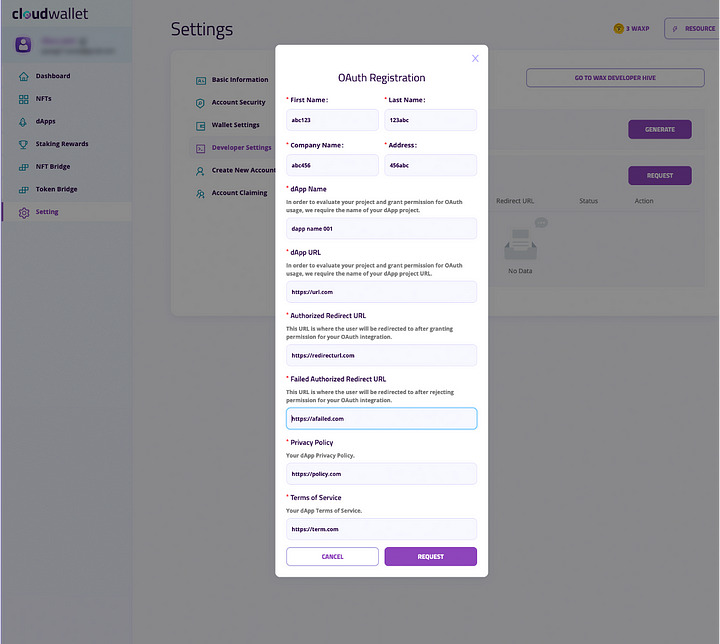Image resolution: width=720 pixels, height=644 pixels.
Task: Click the Setting gear icon
Action: pyautogui.click(x=23, y=212)
